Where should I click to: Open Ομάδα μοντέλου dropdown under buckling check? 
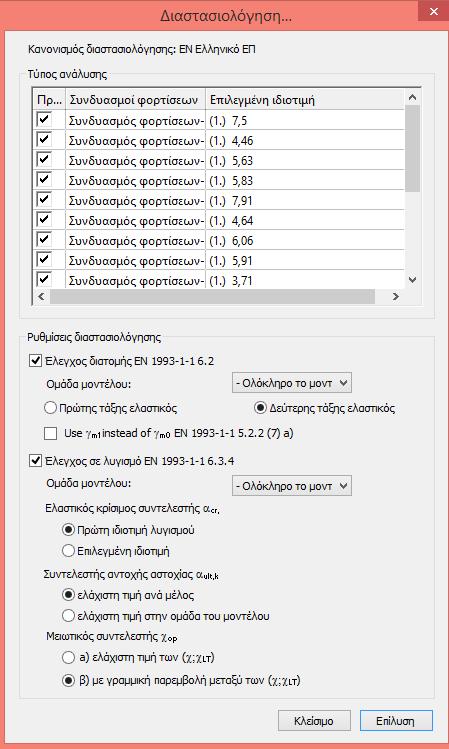tap(291, 486)
